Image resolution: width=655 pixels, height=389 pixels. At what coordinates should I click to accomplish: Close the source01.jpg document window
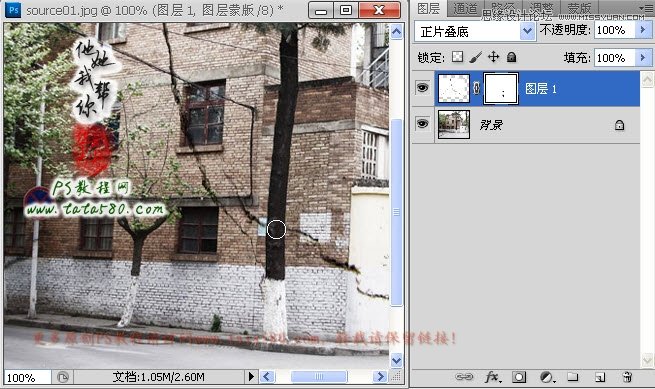pyautogui.click(x=379, y=10)
